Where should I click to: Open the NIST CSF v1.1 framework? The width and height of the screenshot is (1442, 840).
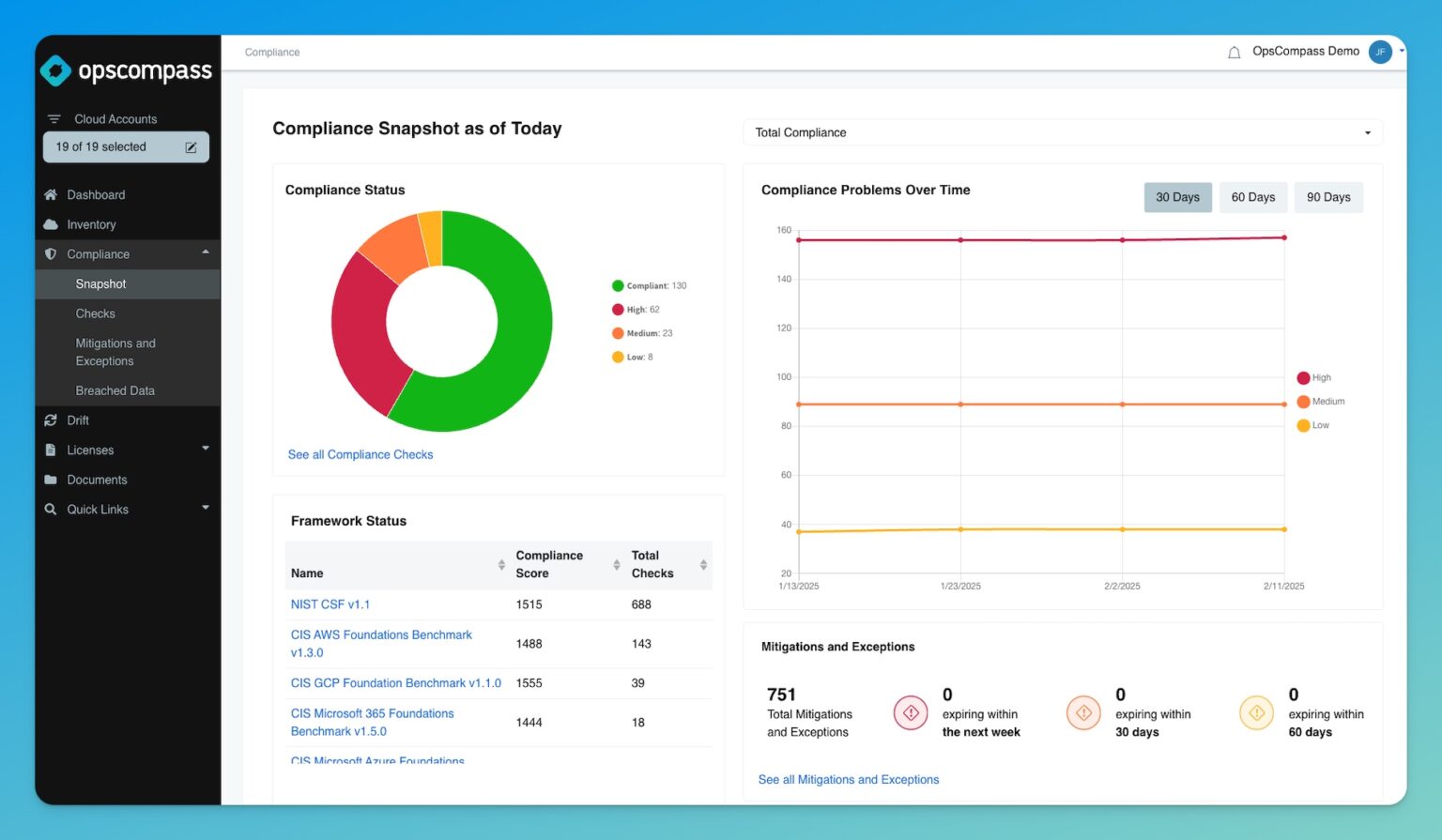click(330, 603)
